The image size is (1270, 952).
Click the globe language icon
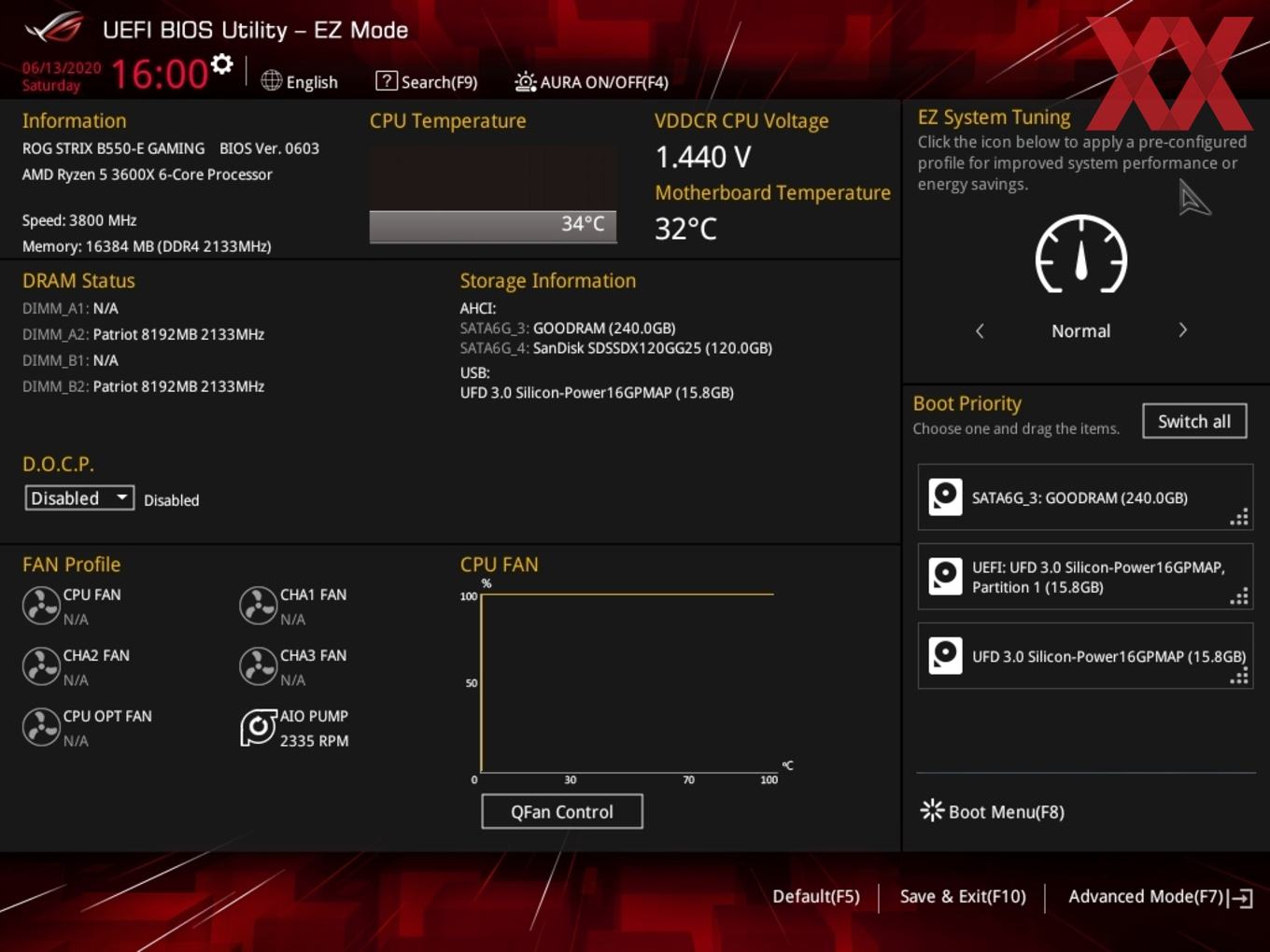tap(271, 81)
